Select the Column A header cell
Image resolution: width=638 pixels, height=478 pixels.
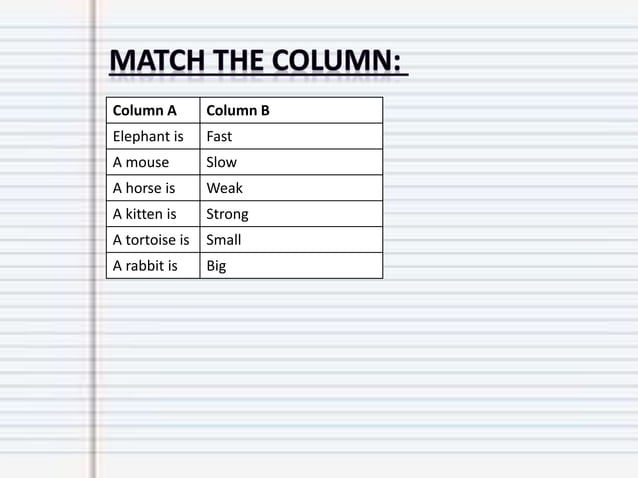153,110
